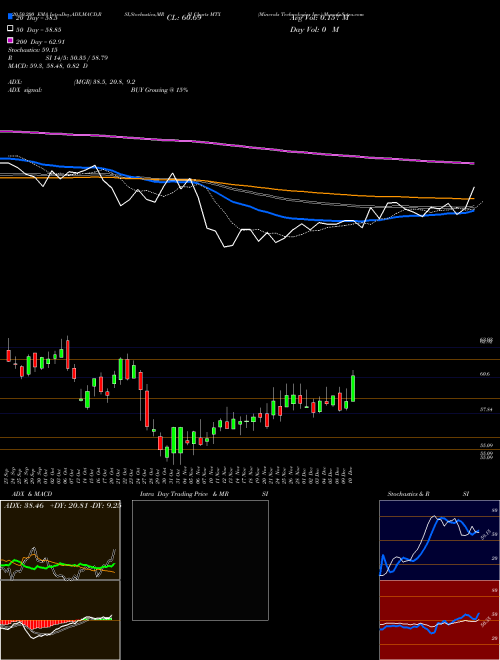The width and height of the screenshot is (500, 660).
Task: Open the MACD histogram chart panel
Action: 60,620
